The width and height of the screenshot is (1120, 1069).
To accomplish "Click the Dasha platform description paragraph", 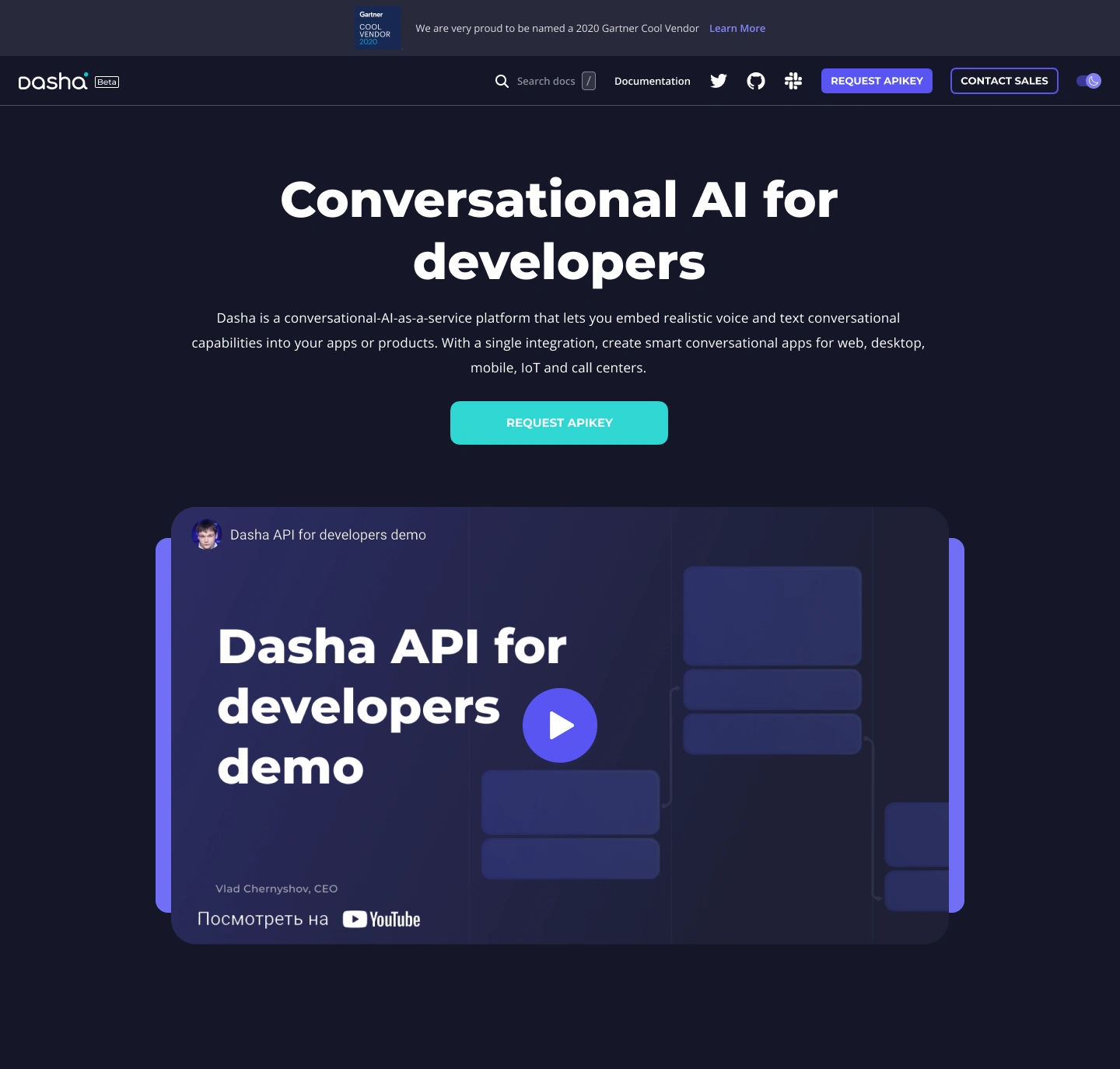I will 558,343.
